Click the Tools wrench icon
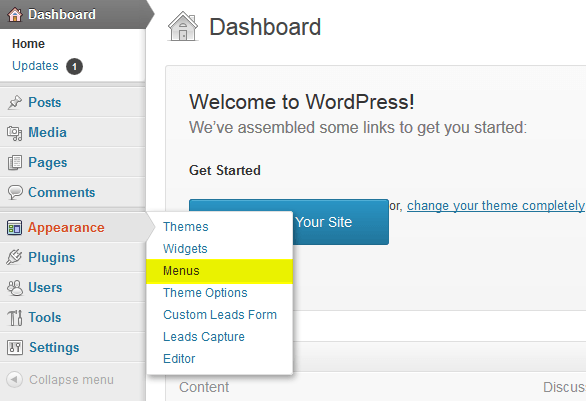The width and height of the screenshot is (586, 401). tap(15, 318)
